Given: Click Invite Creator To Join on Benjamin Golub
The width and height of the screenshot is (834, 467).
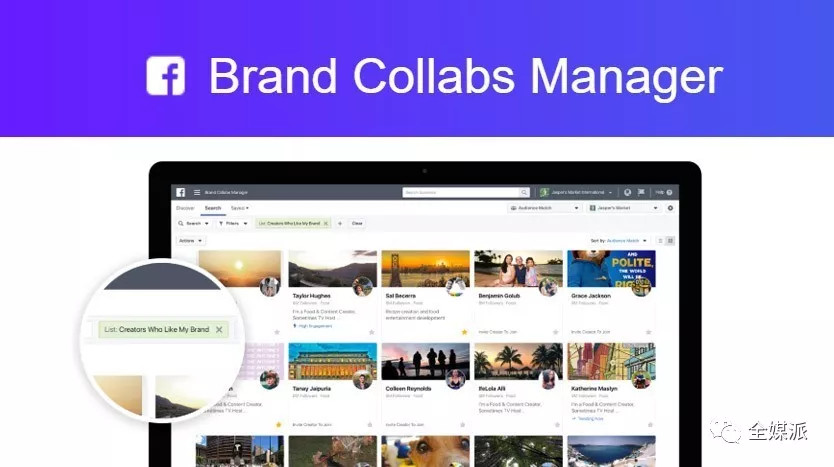Looking at the screenshot, I should click(x=497, y=332).
